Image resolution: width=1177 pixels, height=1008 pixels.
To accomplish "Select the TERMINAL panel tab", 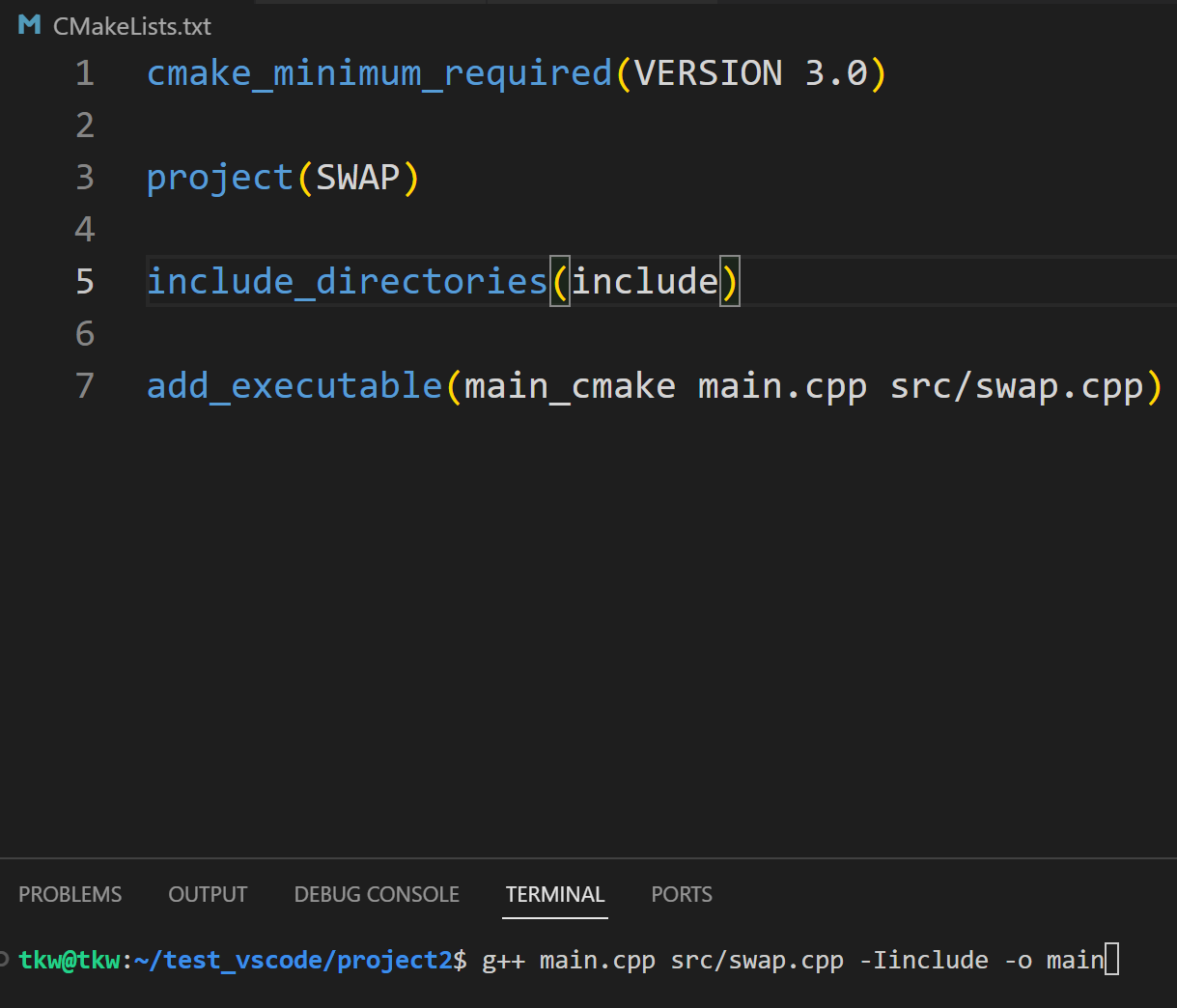I will 555,894.
